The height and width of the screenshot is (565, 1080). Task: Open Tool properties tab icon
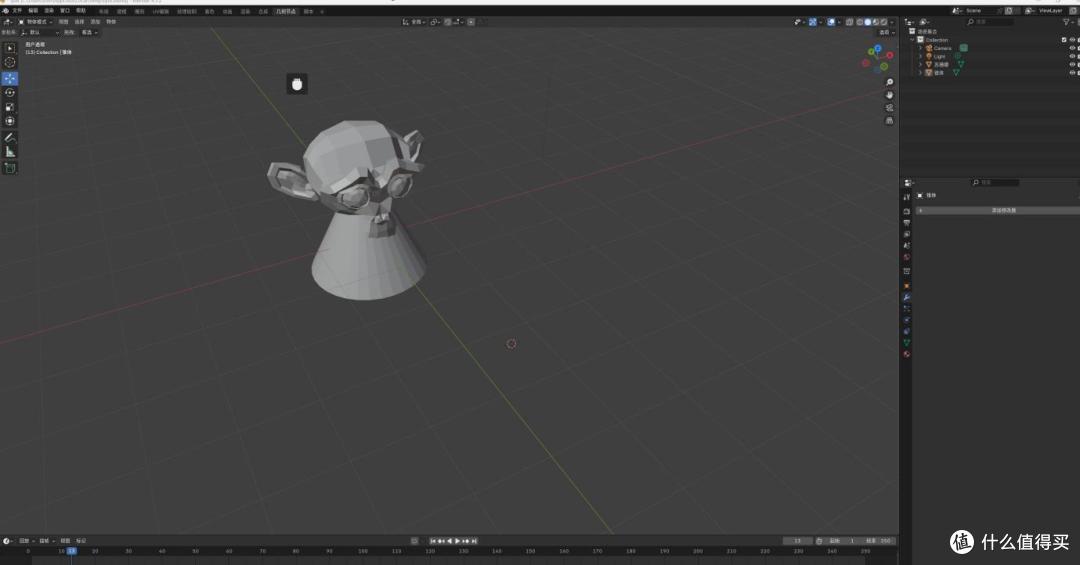[x=906, y=197]
